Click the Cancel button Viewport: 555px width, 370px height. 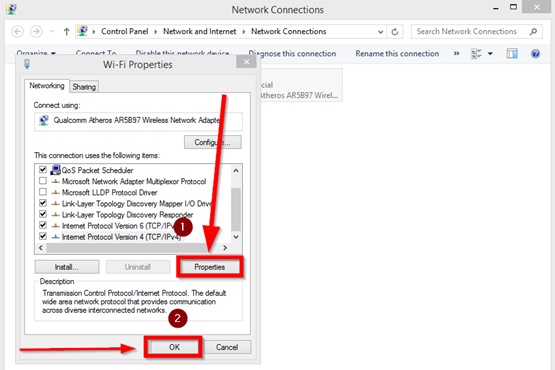pos(227,347)
